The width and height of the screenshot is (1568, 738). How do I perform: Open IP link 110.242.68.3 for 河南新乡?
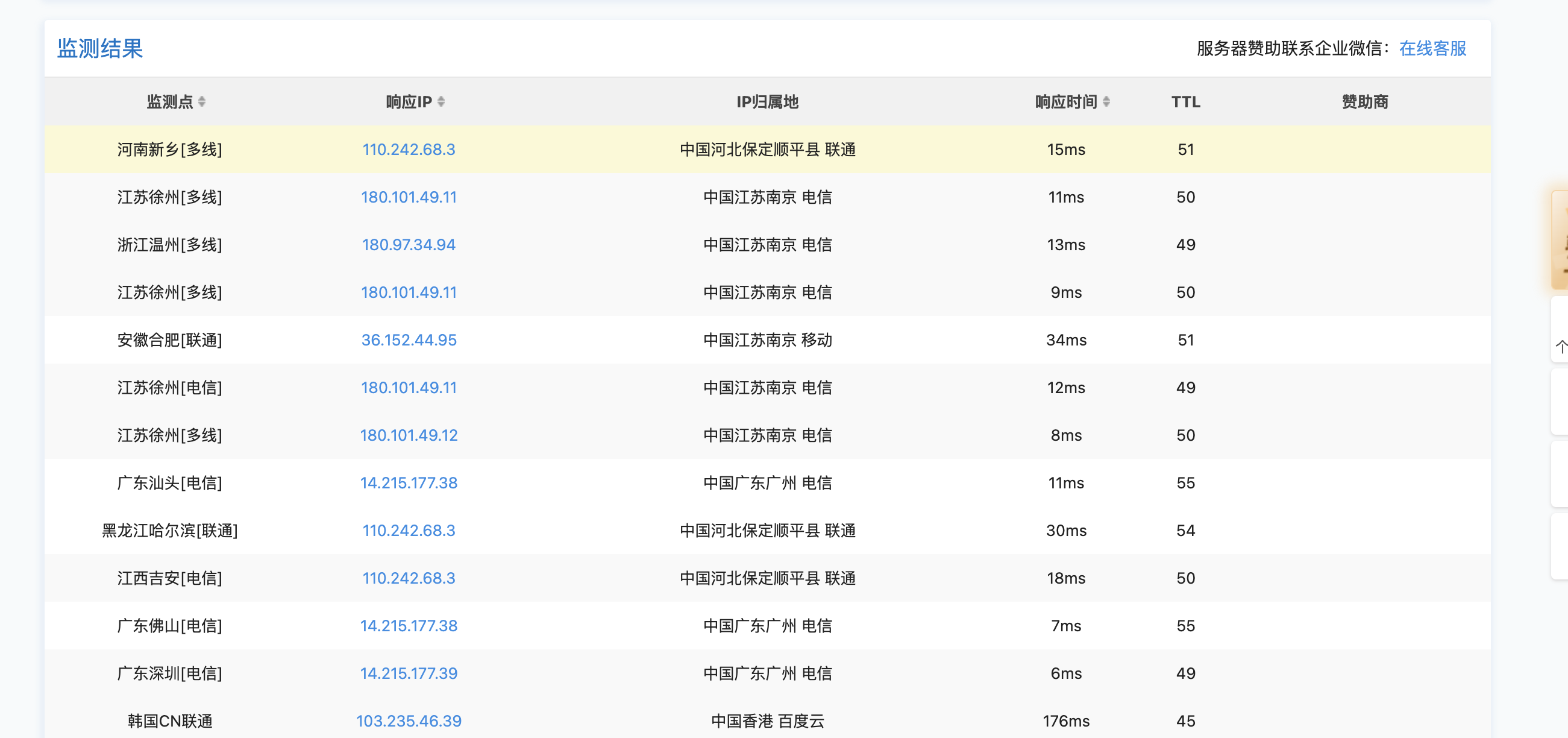click(x=409, y=149)
